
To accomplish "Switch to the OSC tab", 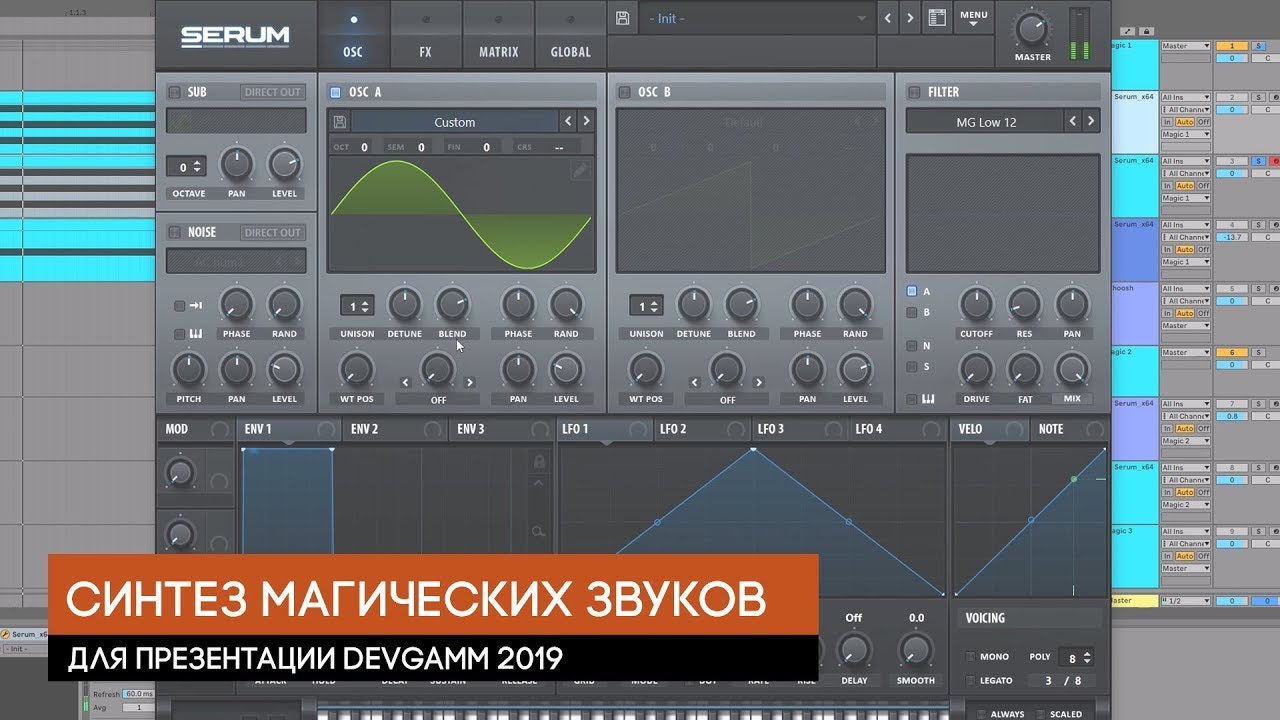I will pos(353,33).
